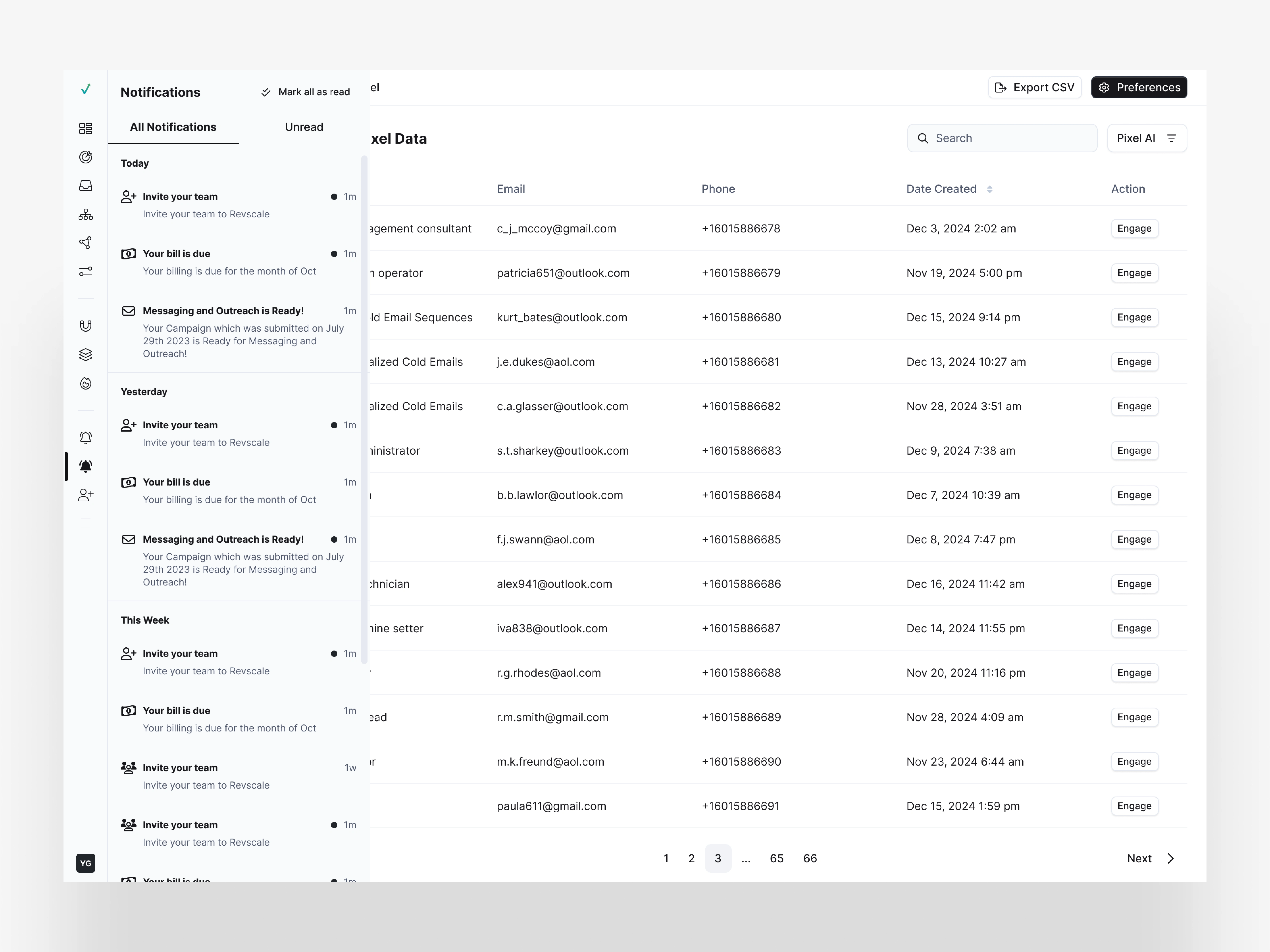Image resolution: width=1270 pixels, height=952 pixels.
Task: Click date Nov 20, 2024 11:16 pm
Action: tap(966, 673)
